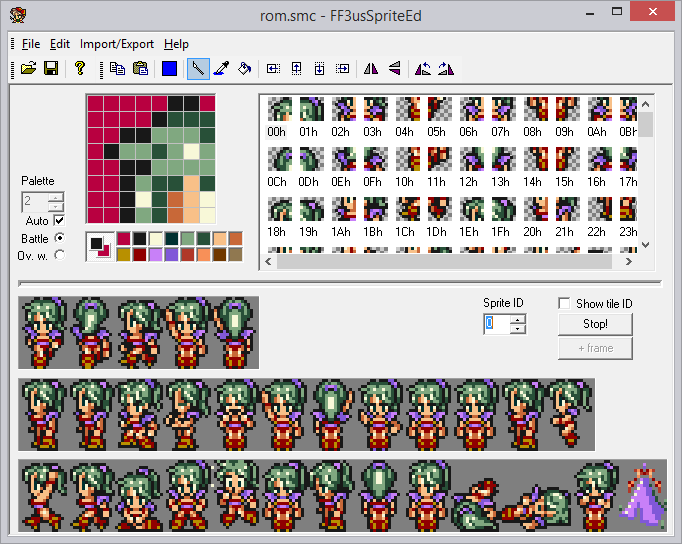Image resolution: width=682 pixels, height=544 pixels.
Task: Select the pencil draw tool
Action: (198, 69)
